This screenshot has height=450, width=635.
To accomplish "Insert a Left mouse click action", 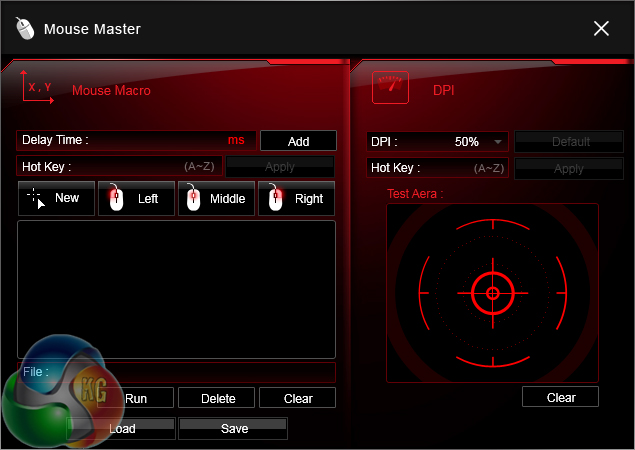I will click(x=136, y=198).
